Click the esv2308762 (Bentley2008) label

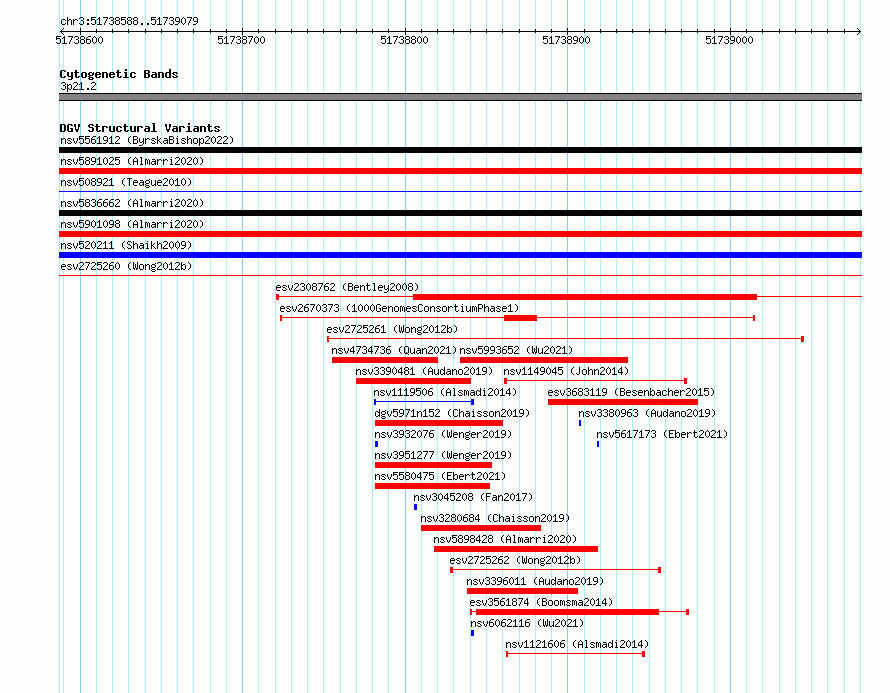tap(347, 287)
